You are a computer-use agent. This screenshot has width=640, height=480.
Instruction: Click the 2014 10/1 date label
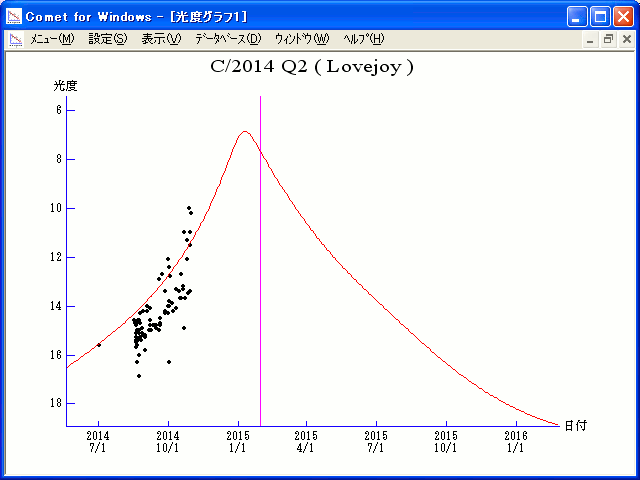pyautogui.click(x=168, y=442)
